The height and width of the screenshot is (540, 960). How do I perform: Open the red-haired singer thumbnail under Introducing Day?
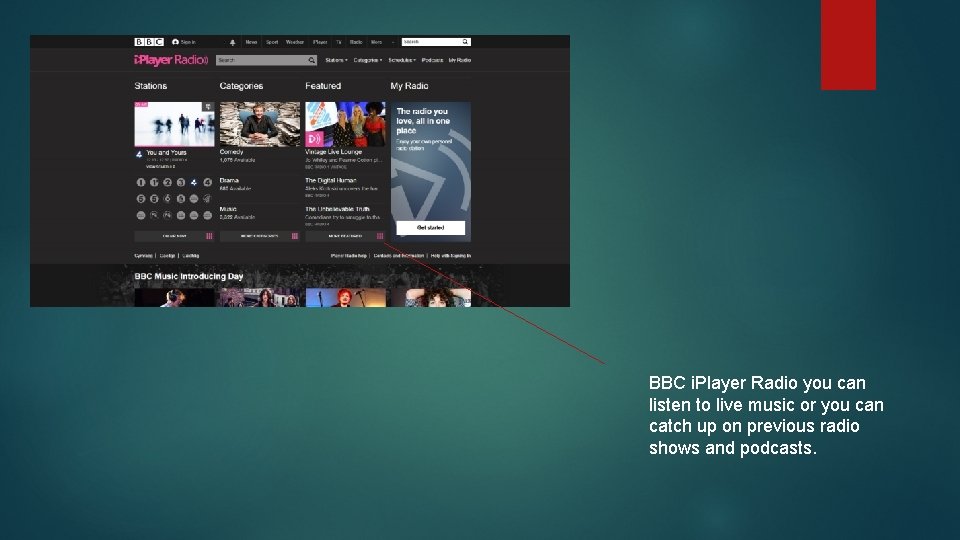click(345, 298)
